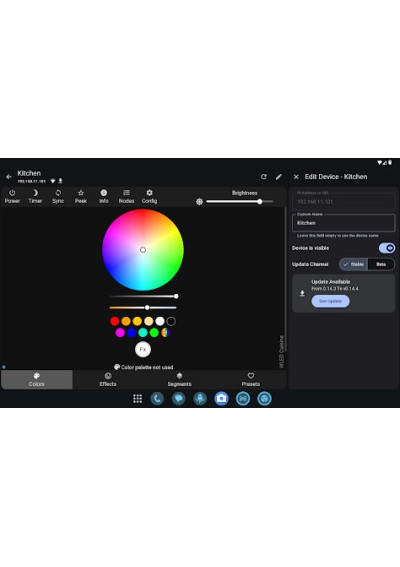Switch to the Segments tab
Viewport: 400px width, 567px height.
click(x=179, y=379)
